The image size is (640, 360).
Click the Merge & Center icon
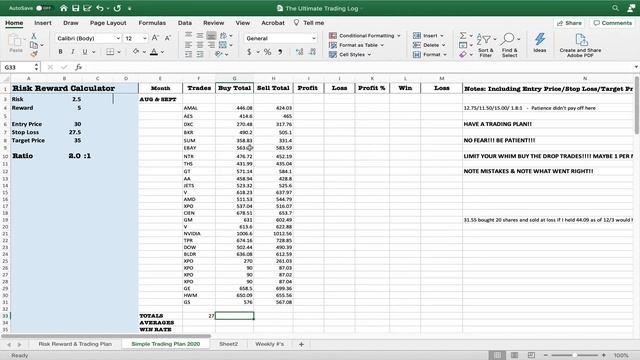[x=223, y=45]
